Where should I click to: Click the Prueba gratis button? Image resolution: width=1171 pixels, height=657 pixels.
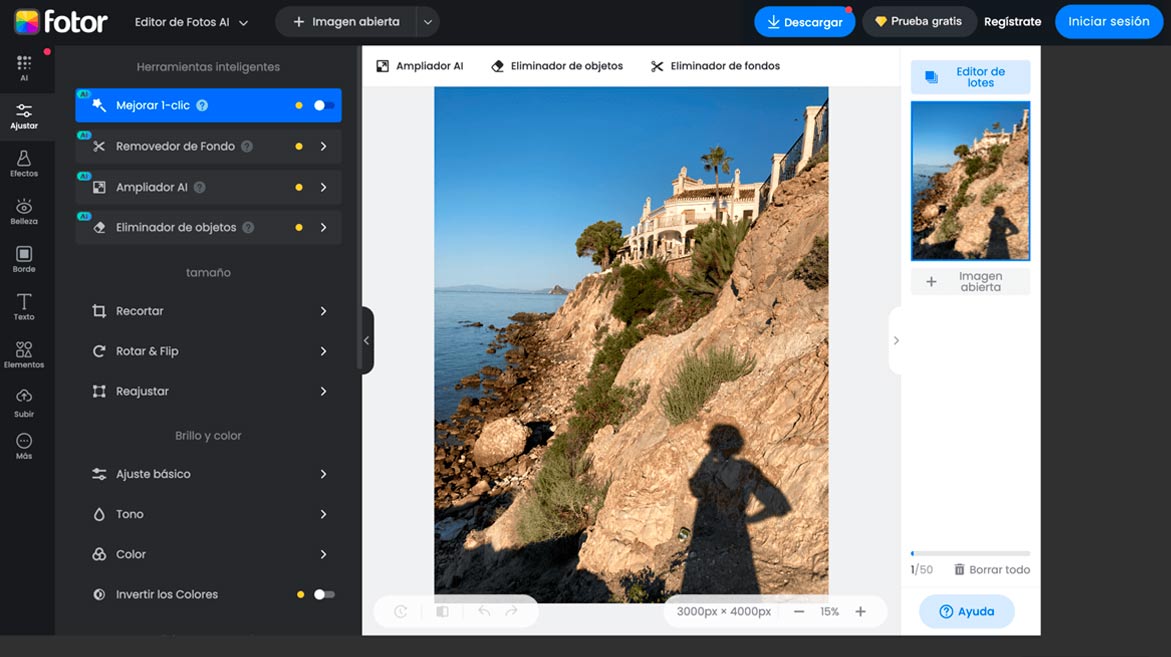click(x=919, y=22)
